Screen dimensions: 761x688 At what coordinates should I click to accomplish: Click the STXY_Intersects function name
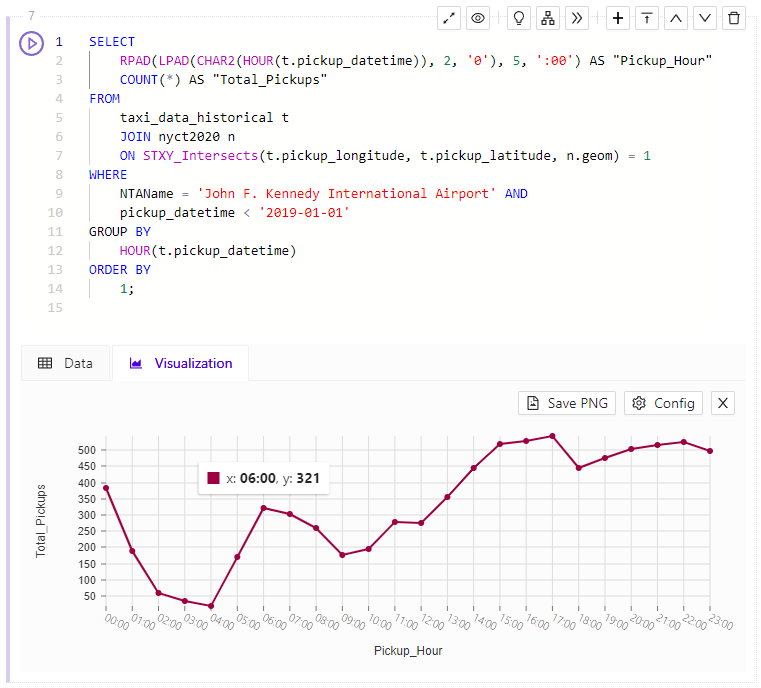pos(200,156)
